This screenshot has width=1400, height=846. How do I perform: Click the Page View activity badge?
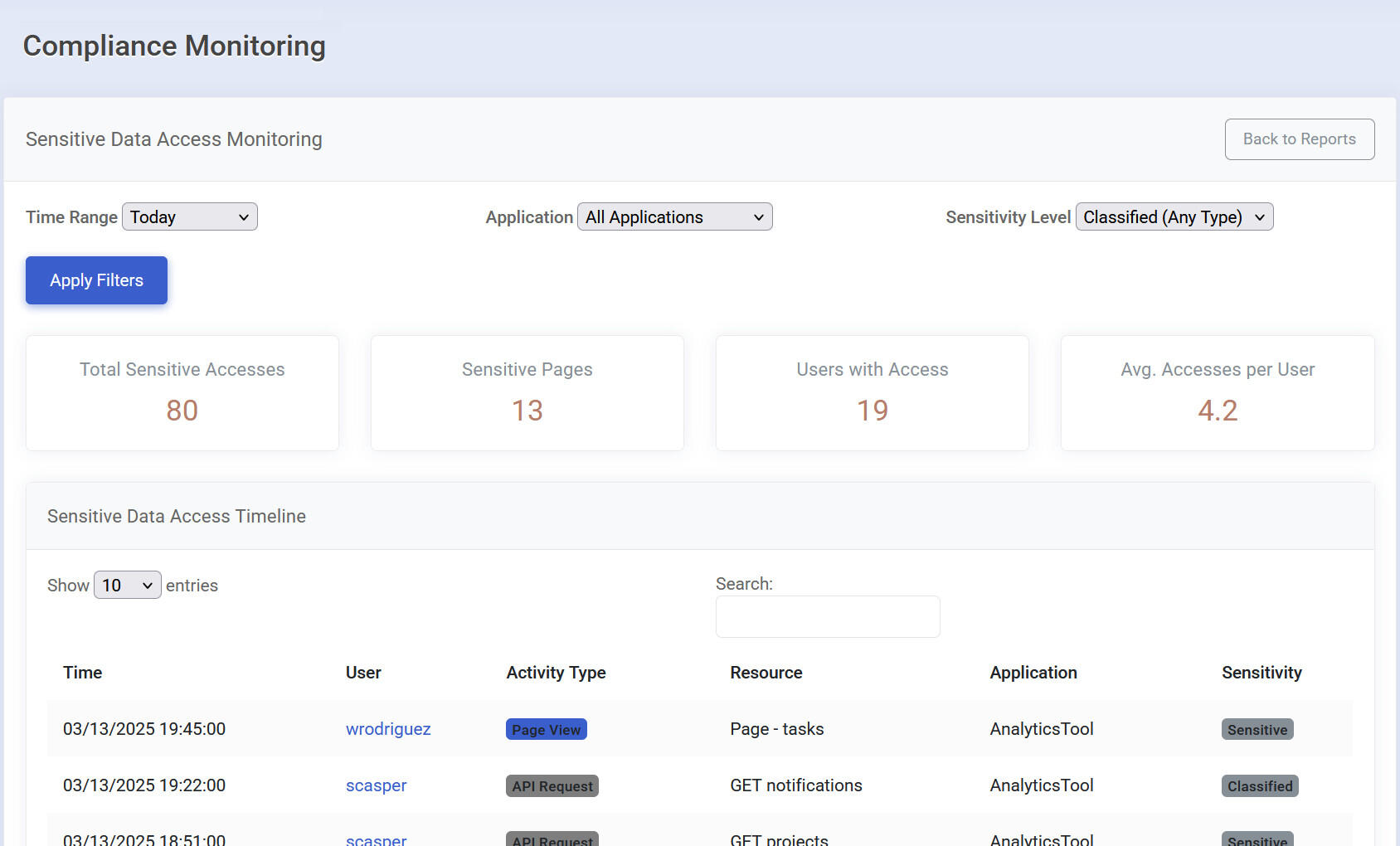[546, 730]
